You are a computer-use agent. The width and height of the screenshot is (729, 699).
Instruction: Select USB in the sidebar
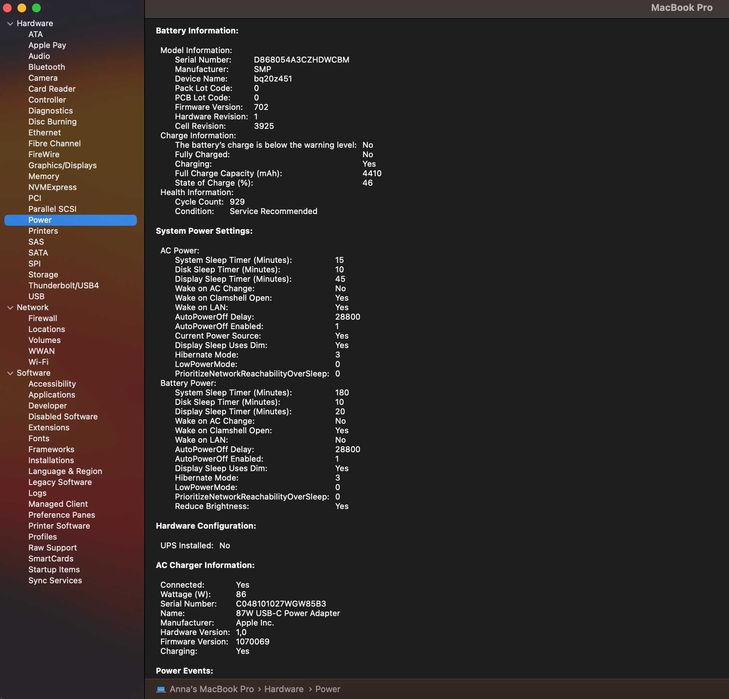36,297
